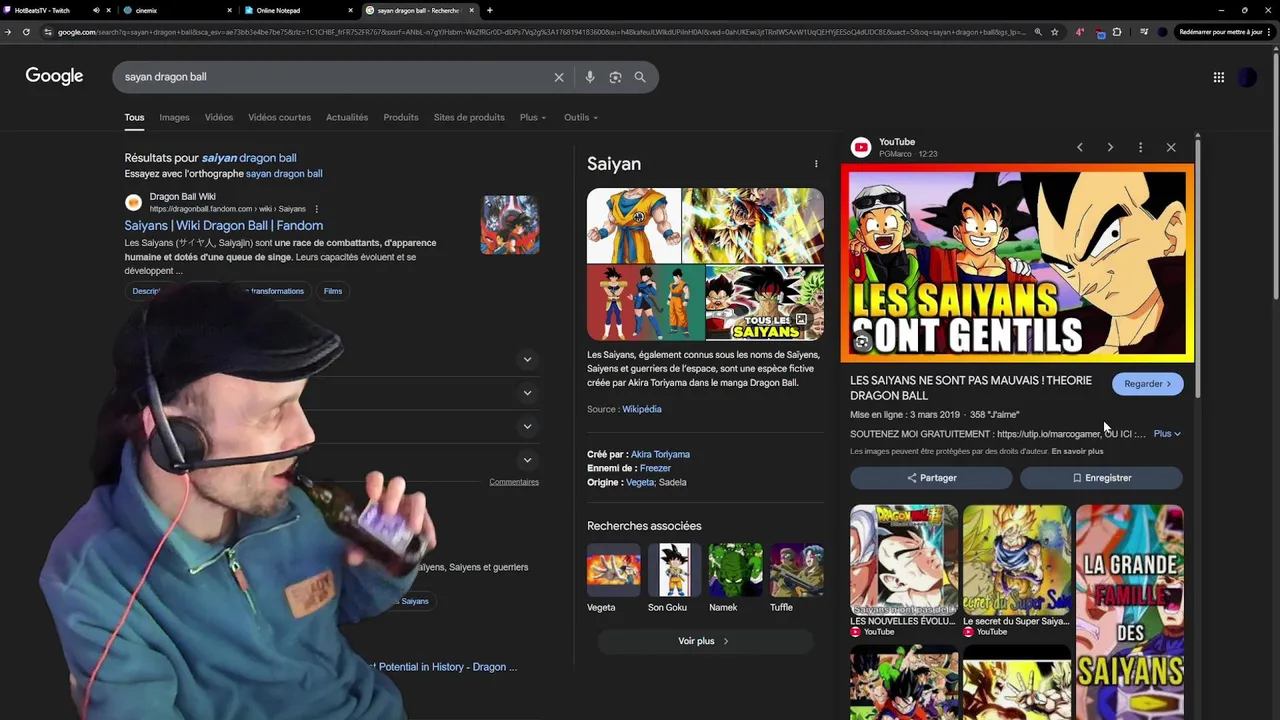
Task: Click the browser address bar URL
Action: click(x=540, y=32)
